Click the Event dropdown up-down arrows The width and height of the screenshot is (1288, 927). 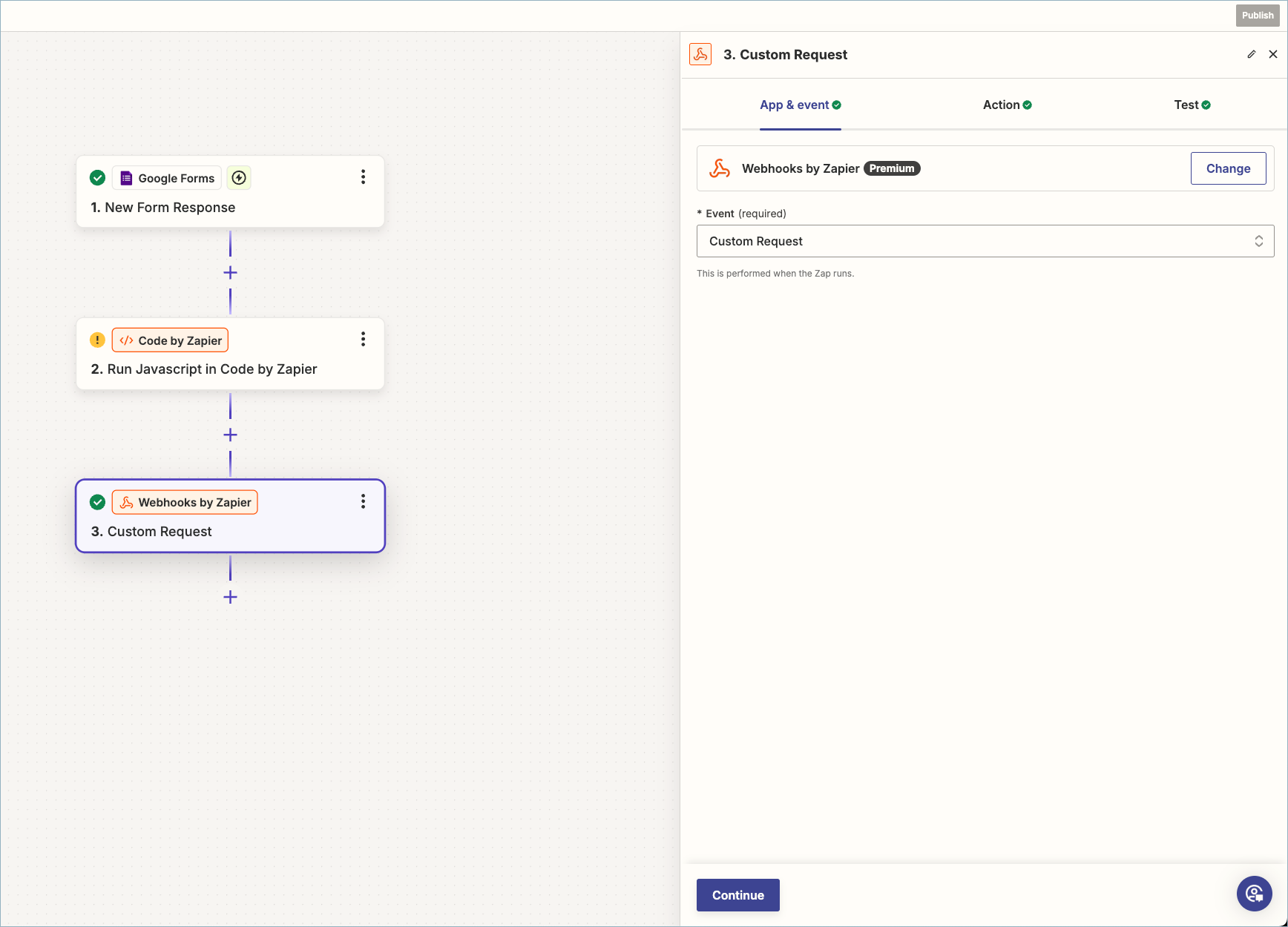[x=1259, y=241]
